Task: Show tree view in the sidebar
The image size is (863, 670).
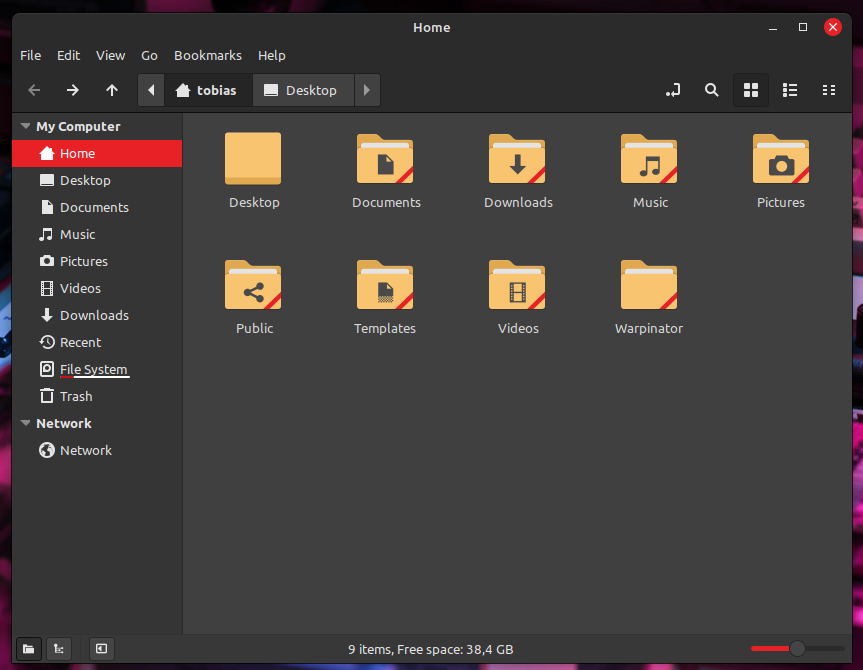Action: pyautogui.click(x=59, y=649)
